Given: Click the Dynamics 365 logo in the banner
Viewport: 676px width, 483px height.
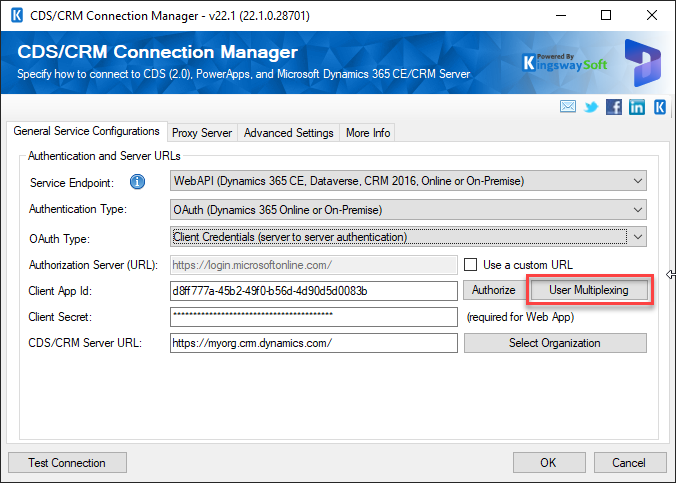Looking at the screenshot, I should [x=643, y=63].
